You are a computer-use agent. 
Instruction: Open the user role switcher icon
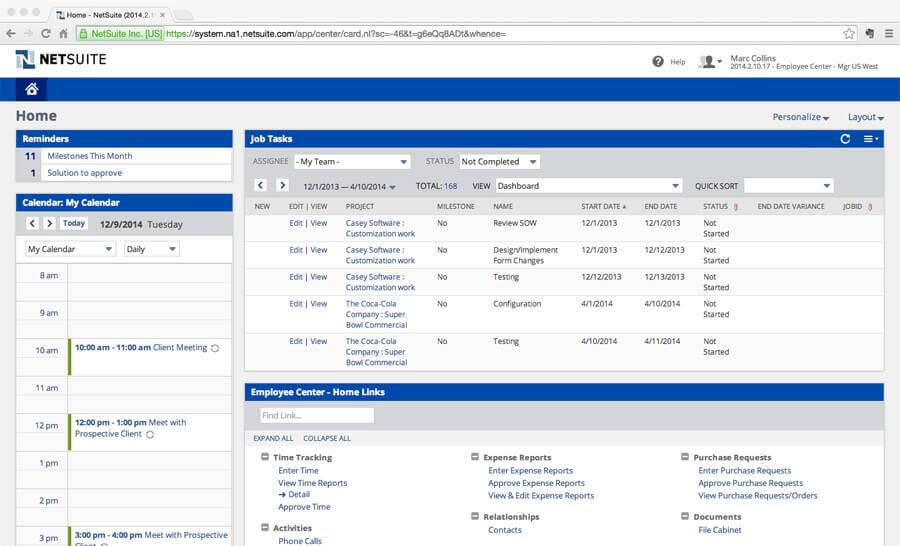pyautogui.click(x=710, y=61)
